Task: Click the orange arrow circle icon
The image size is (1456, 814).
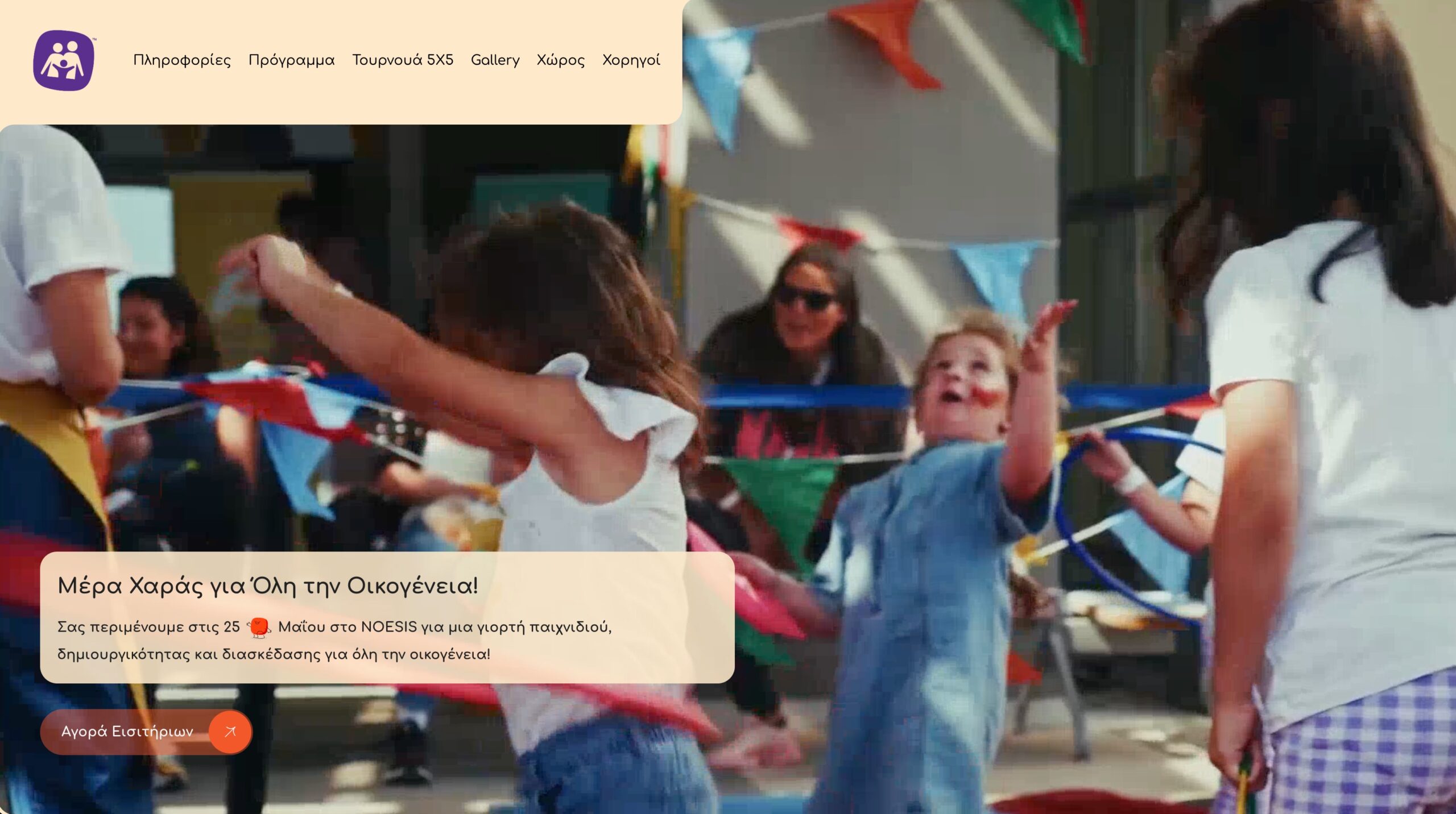Action: coord(230,732)
